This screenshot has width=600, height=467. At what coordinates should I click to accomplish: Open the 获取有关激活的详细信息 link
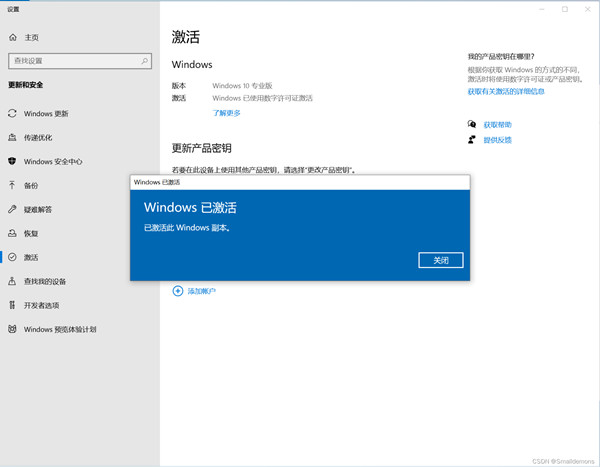[506, 91]
